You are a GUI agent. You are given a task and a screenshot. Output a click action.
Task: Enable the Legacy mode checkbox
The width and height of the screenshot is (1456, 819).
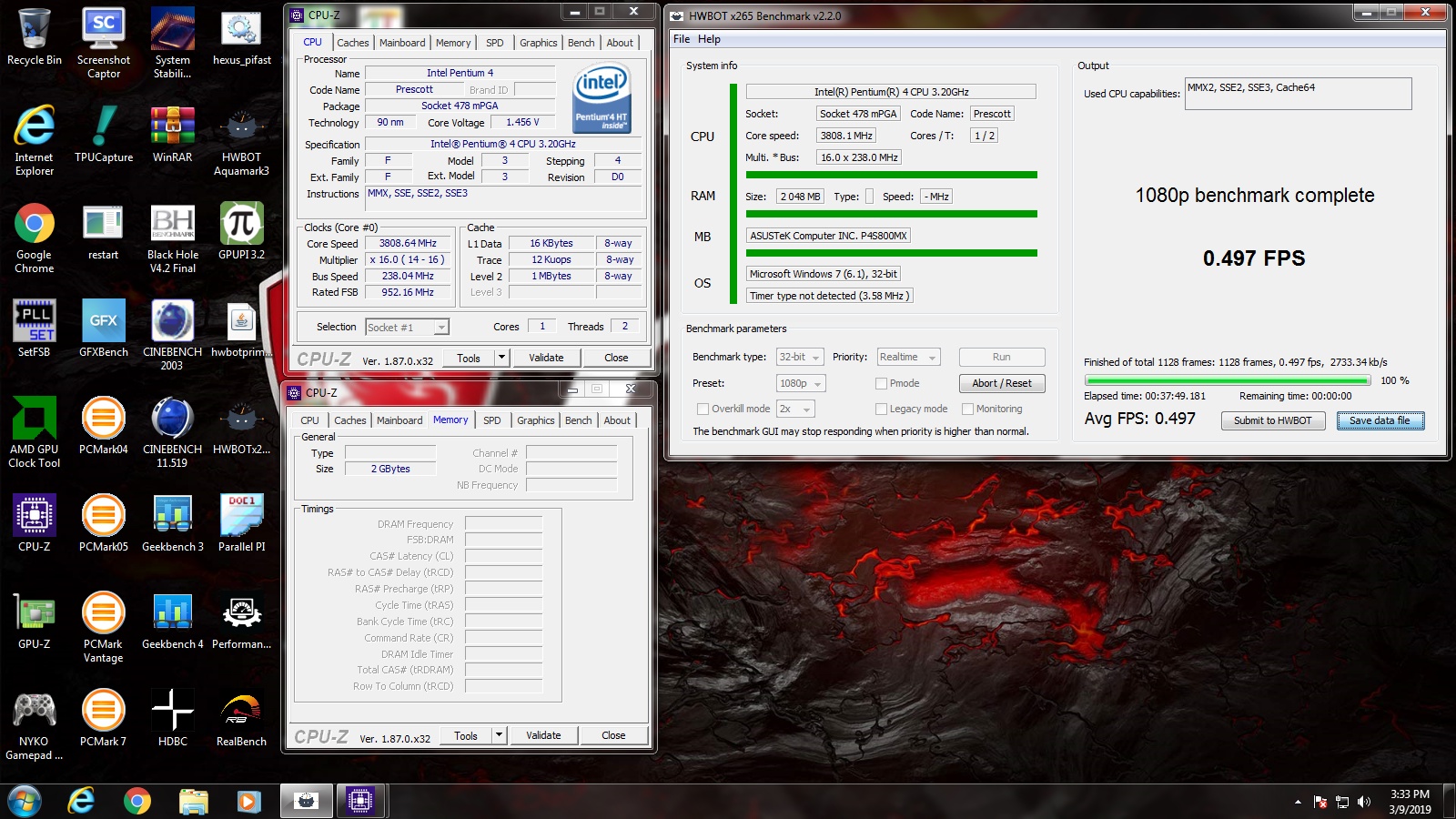point(881,409)
